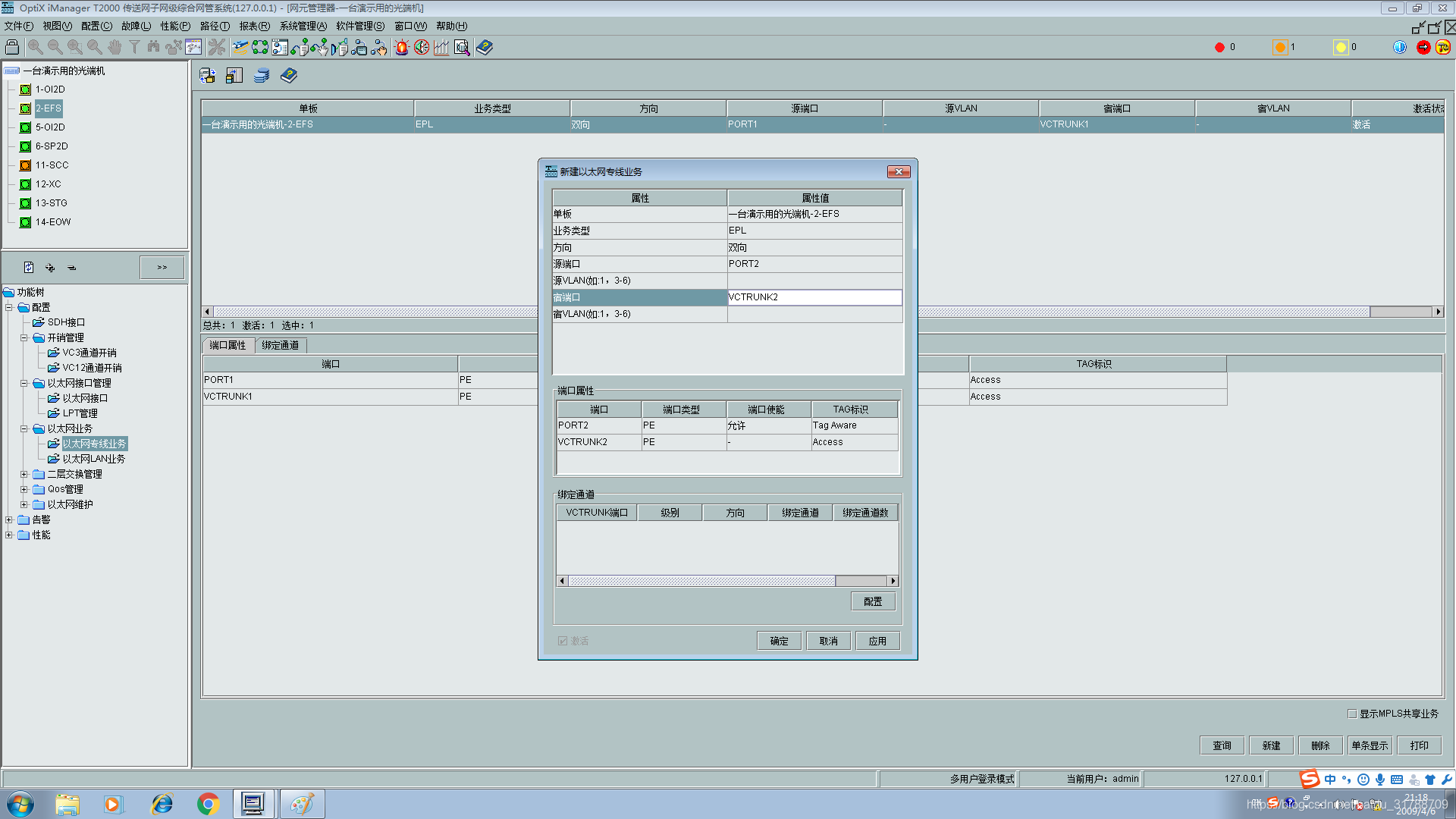Launch Google Chrome from the taskbar

[208, 804]
